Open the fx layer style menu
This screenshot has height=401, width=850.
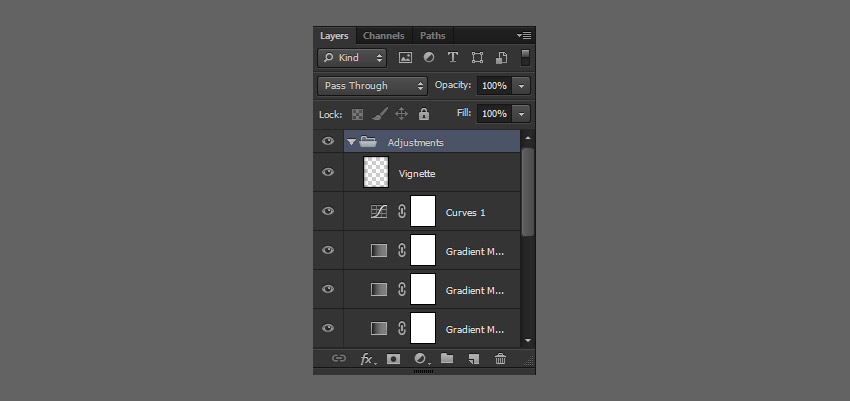(368, 359)
